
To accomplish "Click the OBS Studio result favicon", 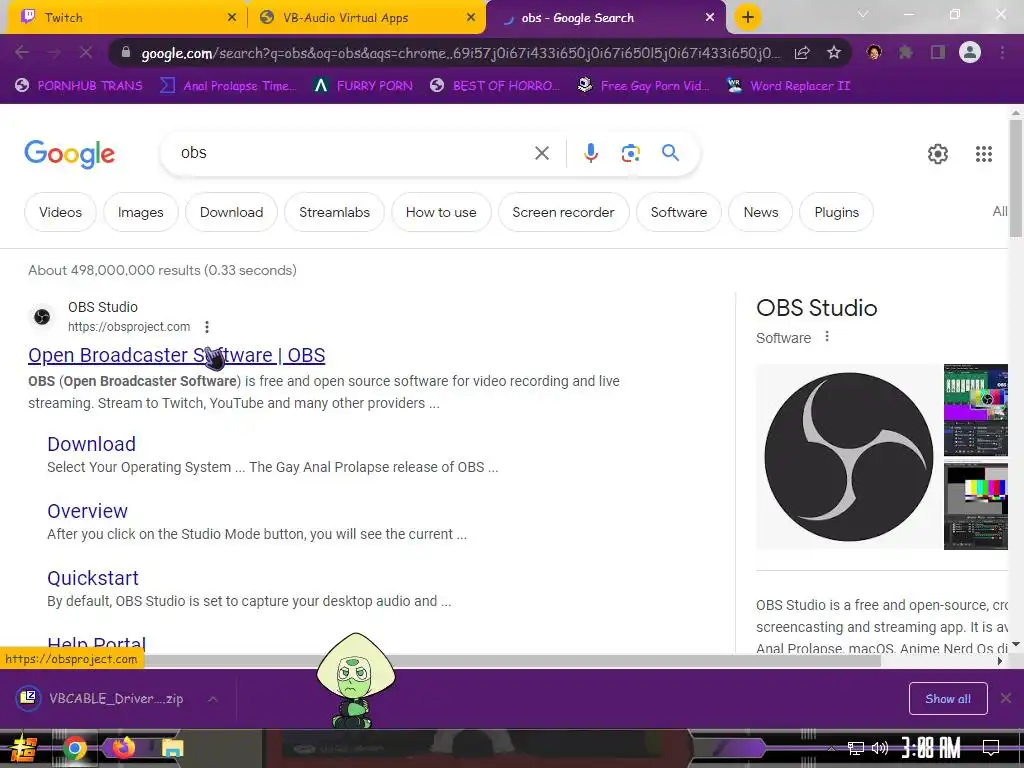I will [42, 317].
